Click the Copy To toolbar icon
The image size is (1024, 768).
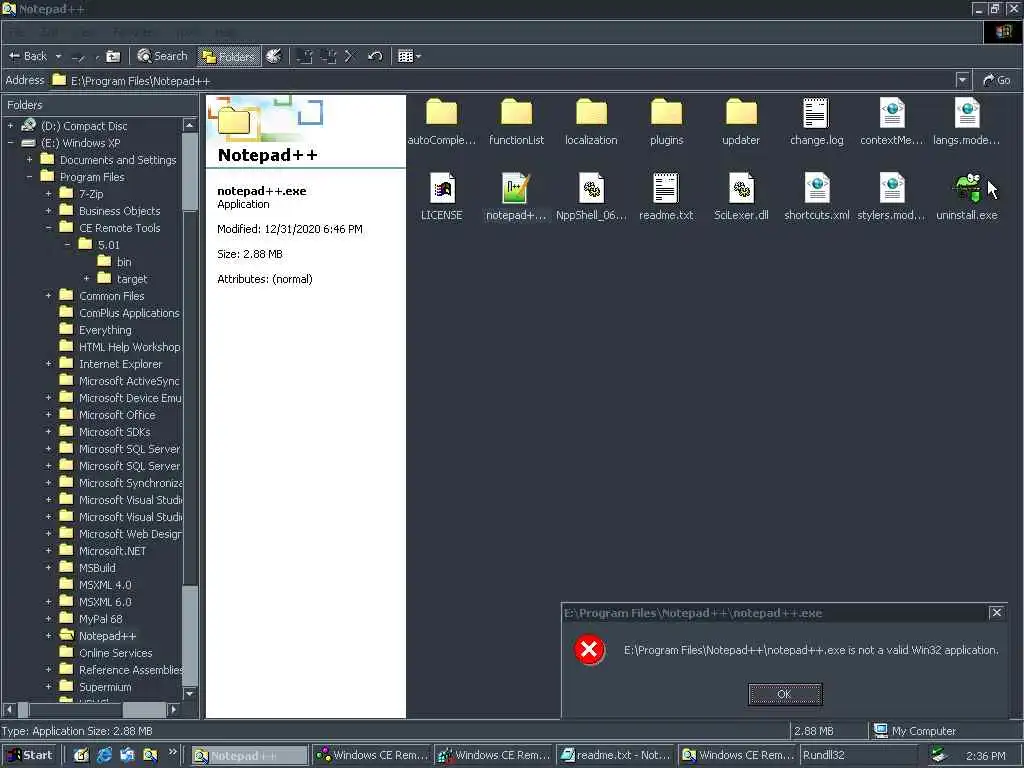[x=328, y=57]
